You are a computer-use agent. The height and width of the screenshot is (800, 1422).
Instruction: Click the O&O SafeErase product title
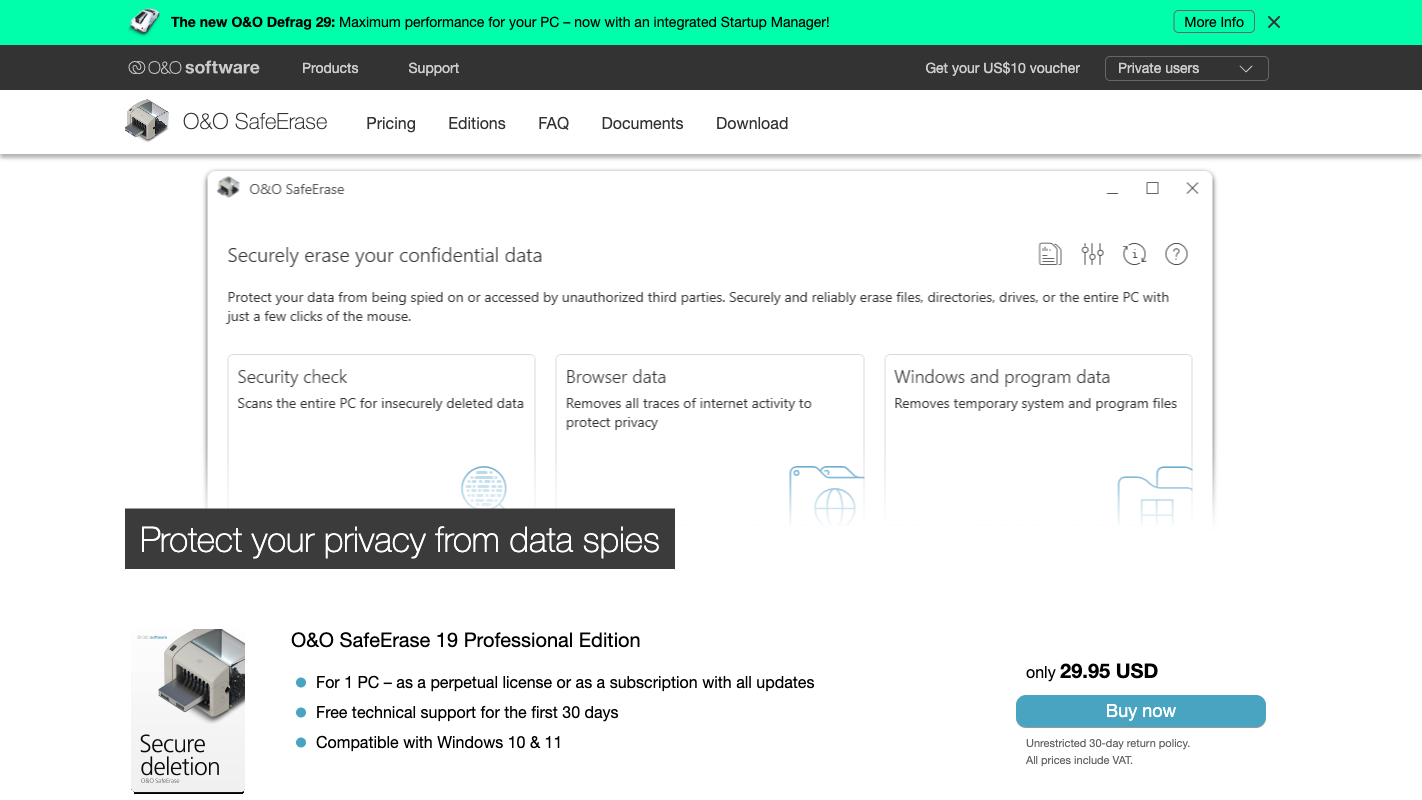[255, 122]
